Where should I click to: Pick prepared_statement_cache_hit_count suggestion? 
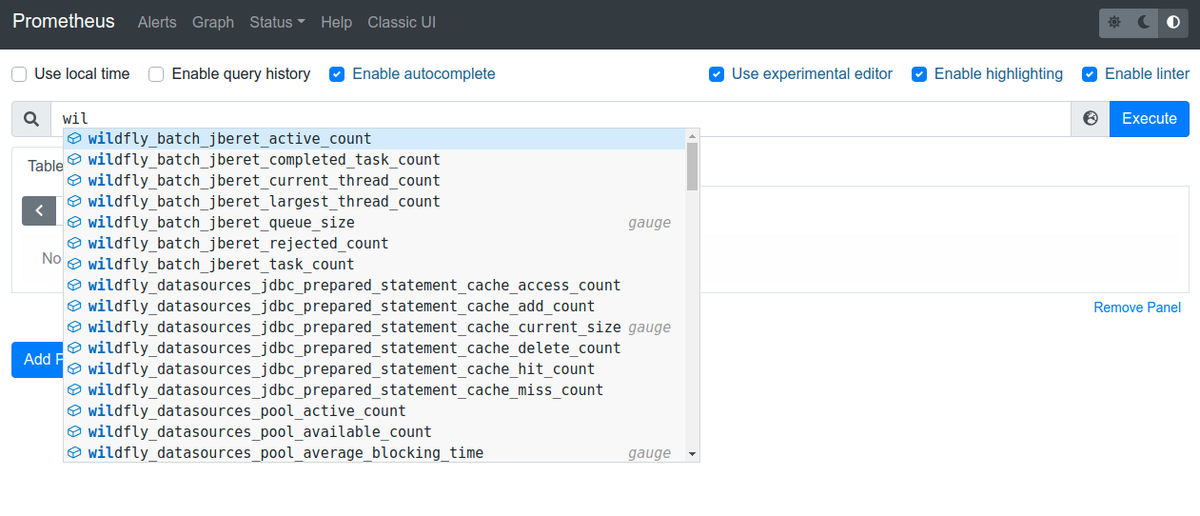pos(374,370)
